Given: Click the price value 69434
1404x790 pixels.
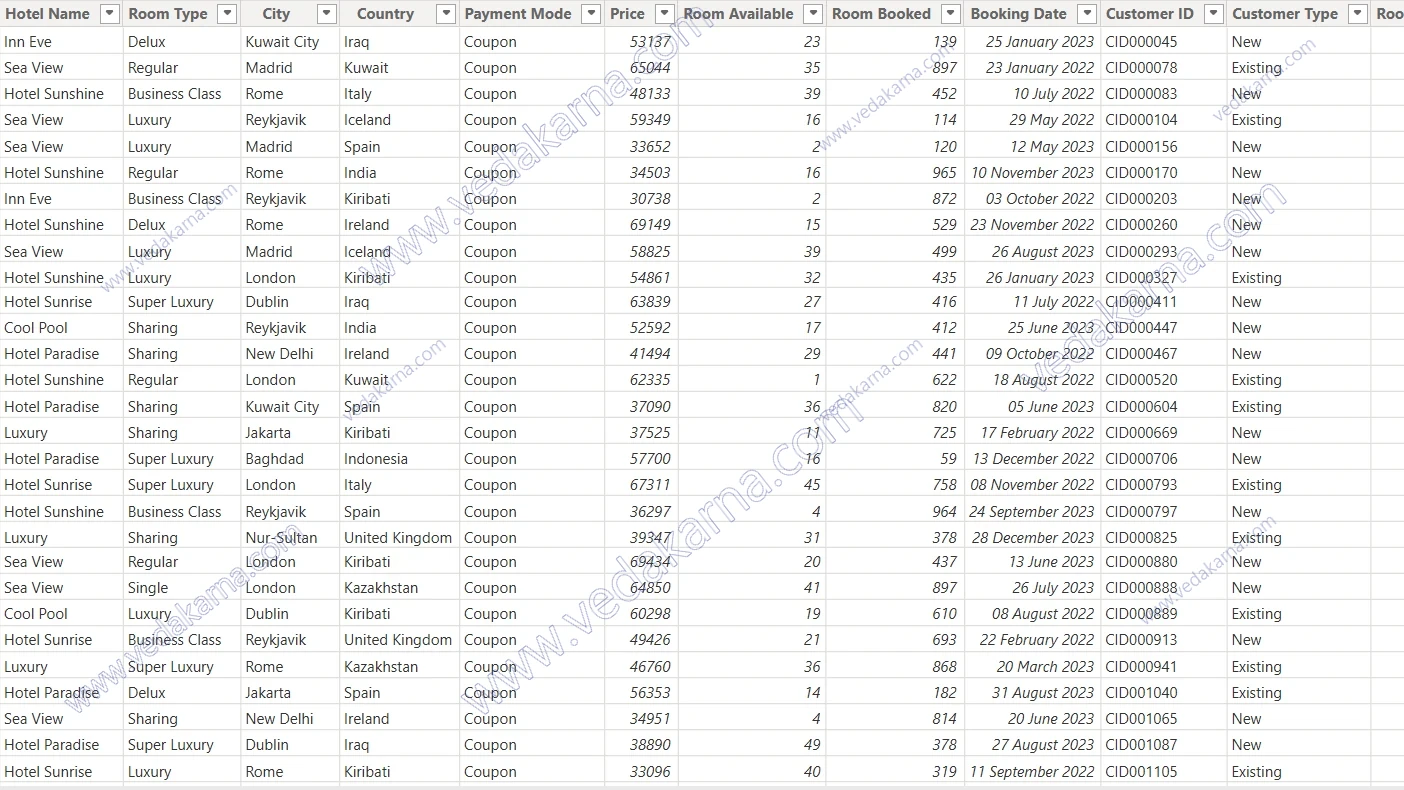Looking at the screenshot, I should tap(650, 562).
